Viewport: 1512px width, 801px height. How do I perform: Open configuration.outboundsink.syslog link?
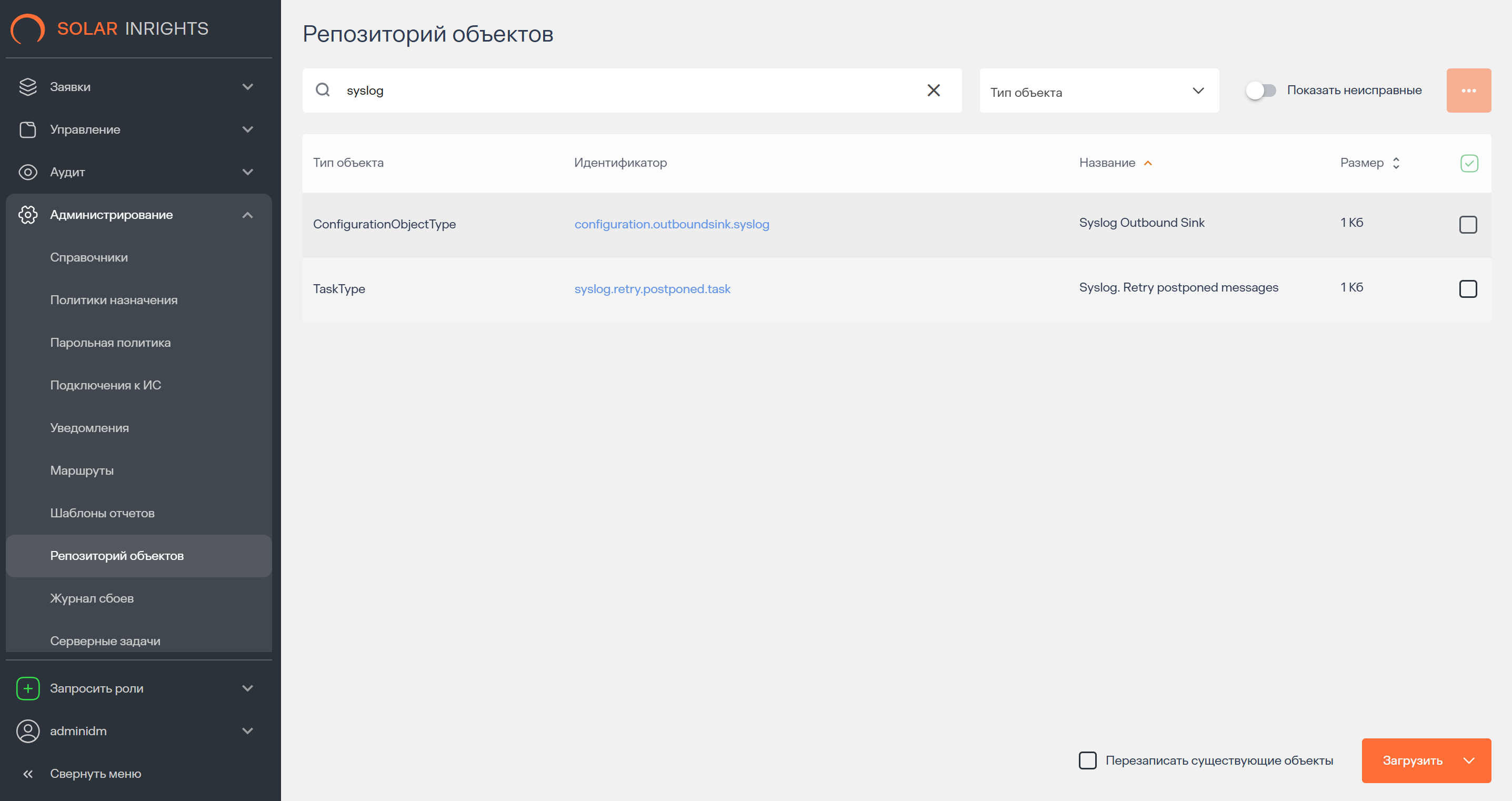click(672, 224)
